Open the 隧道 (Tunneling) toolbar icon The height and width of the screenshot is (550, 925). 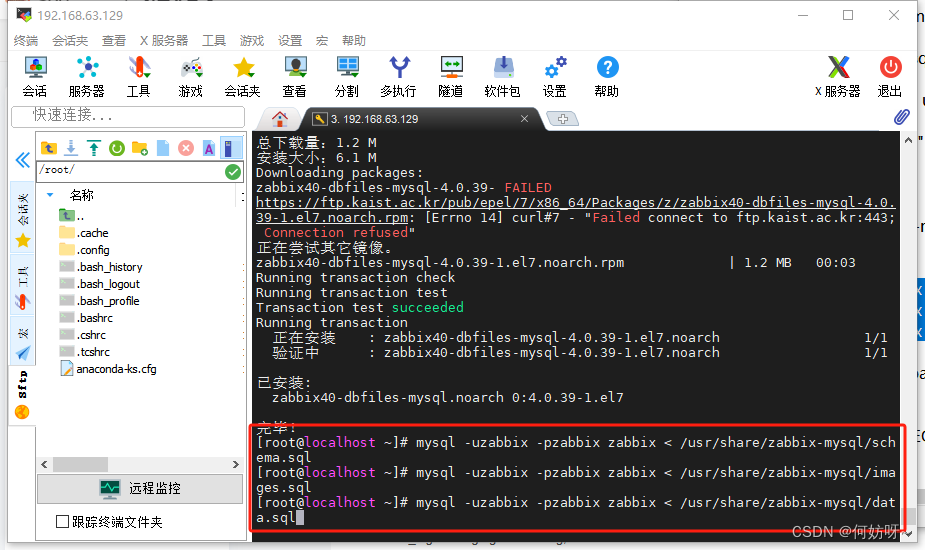(x=451, y=77)
